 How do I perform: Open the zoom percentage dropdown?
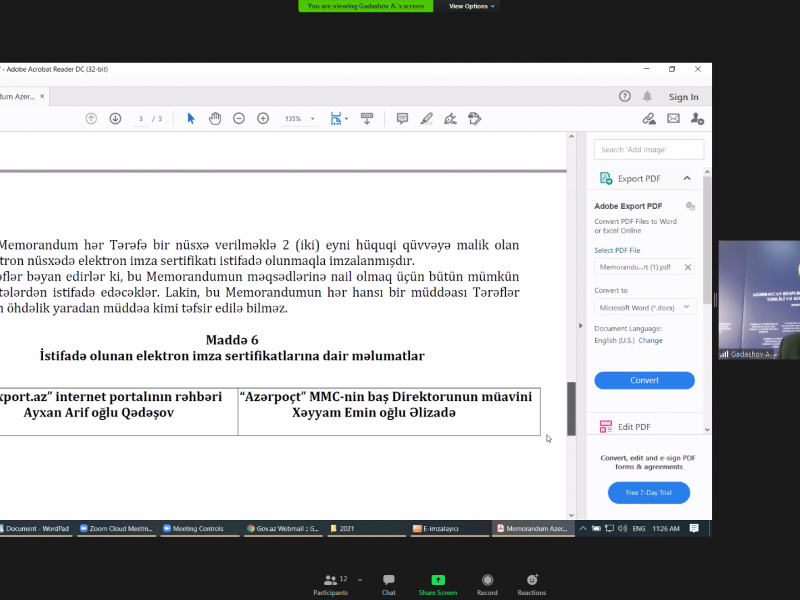pyautogui.click(x=312, y=119)
